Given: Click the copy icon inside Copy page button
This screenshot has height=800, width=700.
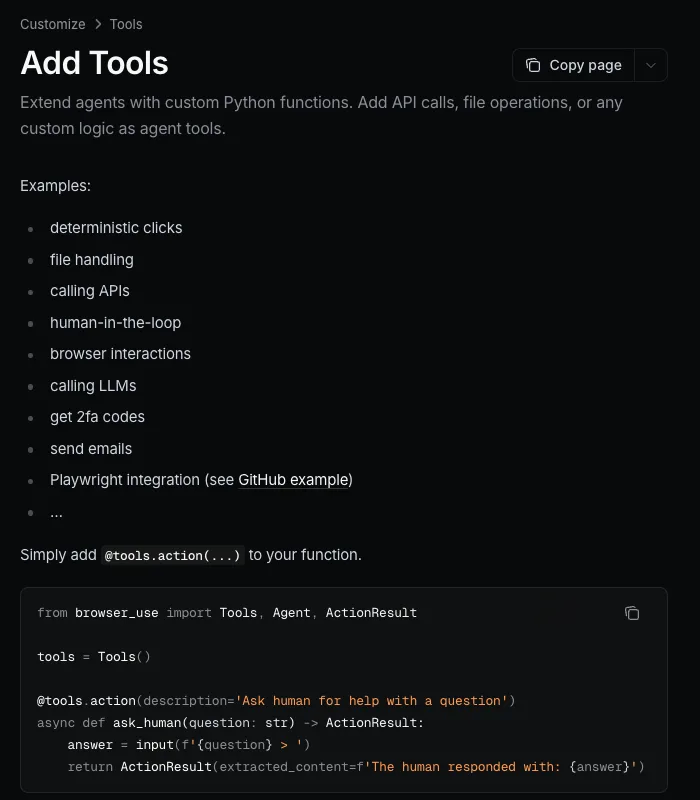Looking at the screenshot, I should click(533, 65).
